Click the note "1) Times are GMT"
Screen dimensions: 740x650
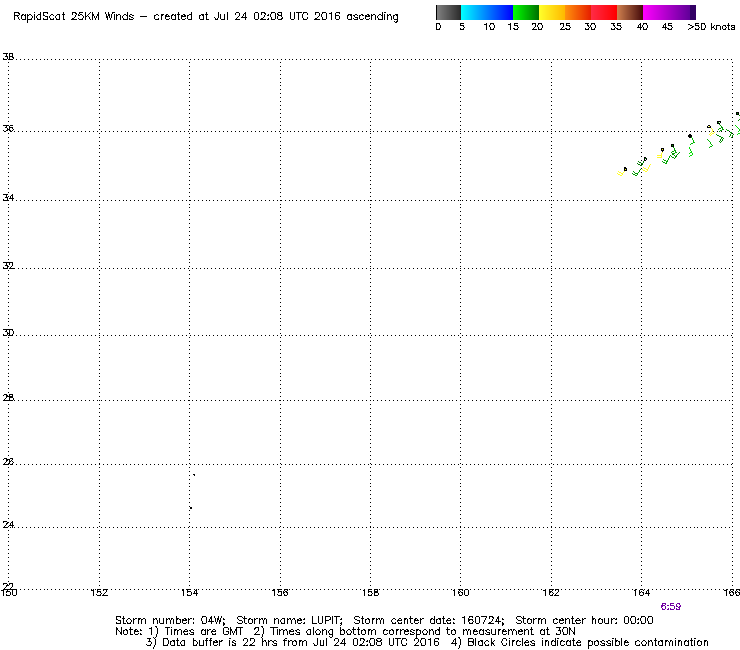point(196,632)
